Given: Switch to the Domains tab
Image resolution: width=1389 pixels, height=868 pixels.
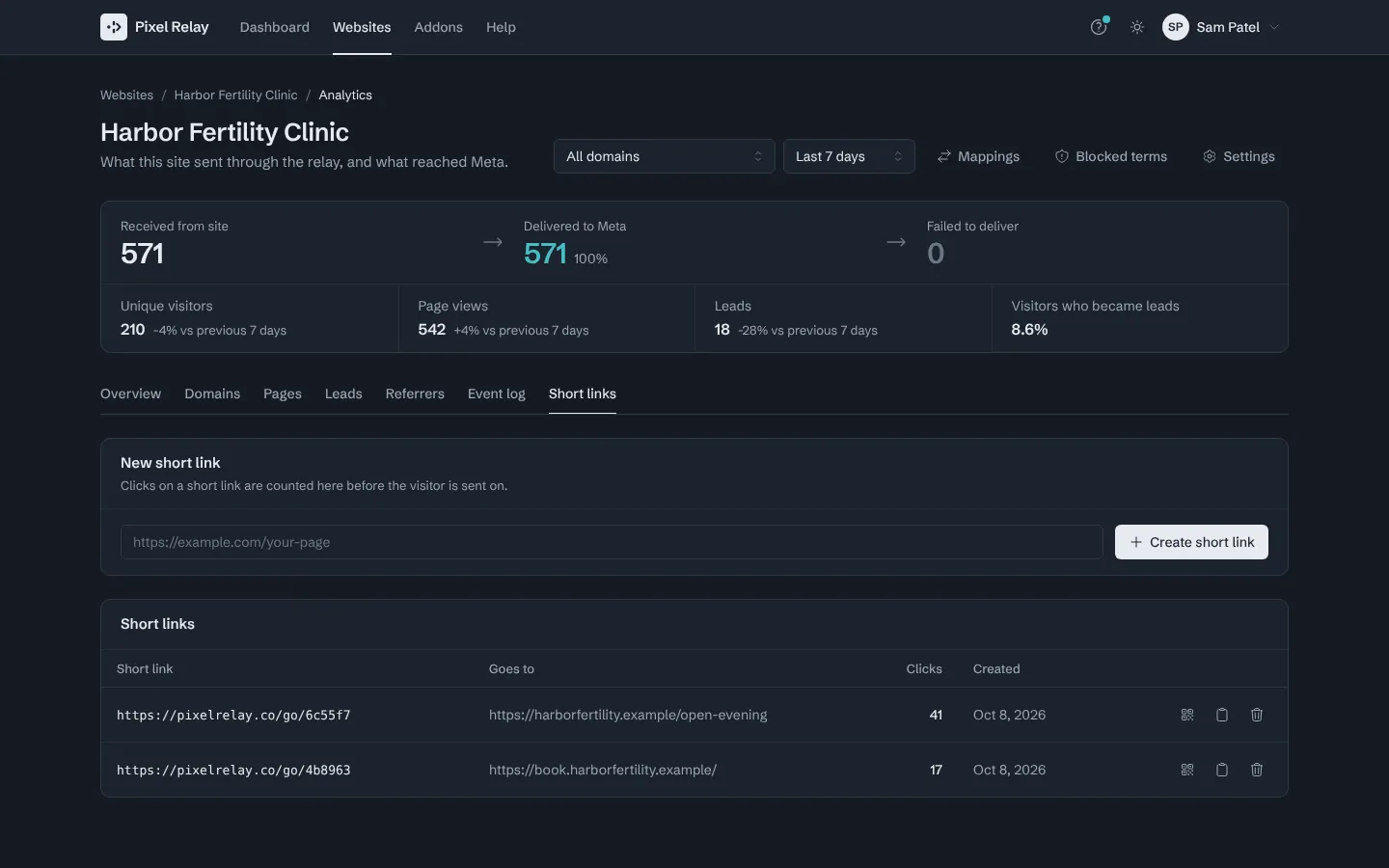Looking at the screenshot, I should pos(212,393).
